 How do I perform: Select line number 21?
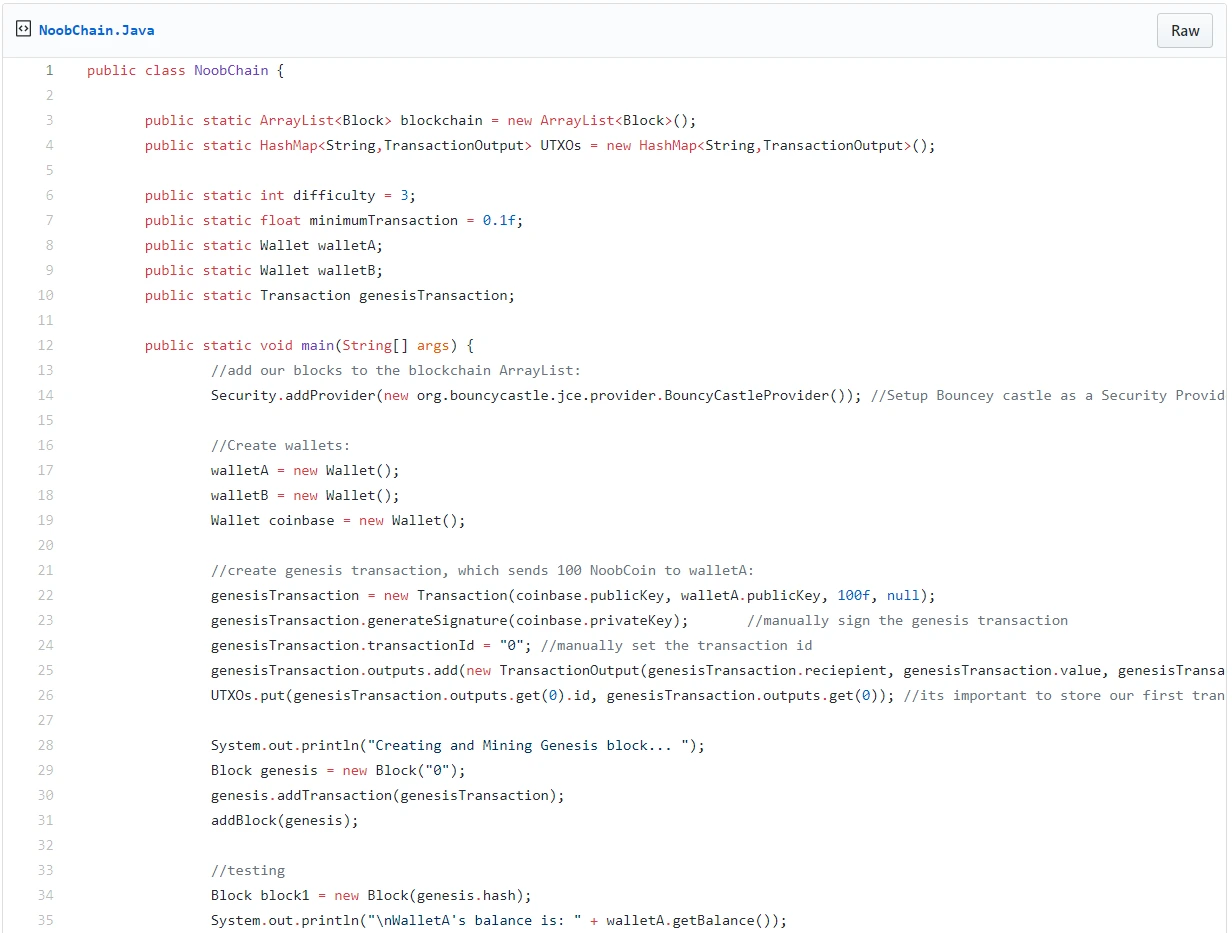pyautogui.click(x=46, y=570)
